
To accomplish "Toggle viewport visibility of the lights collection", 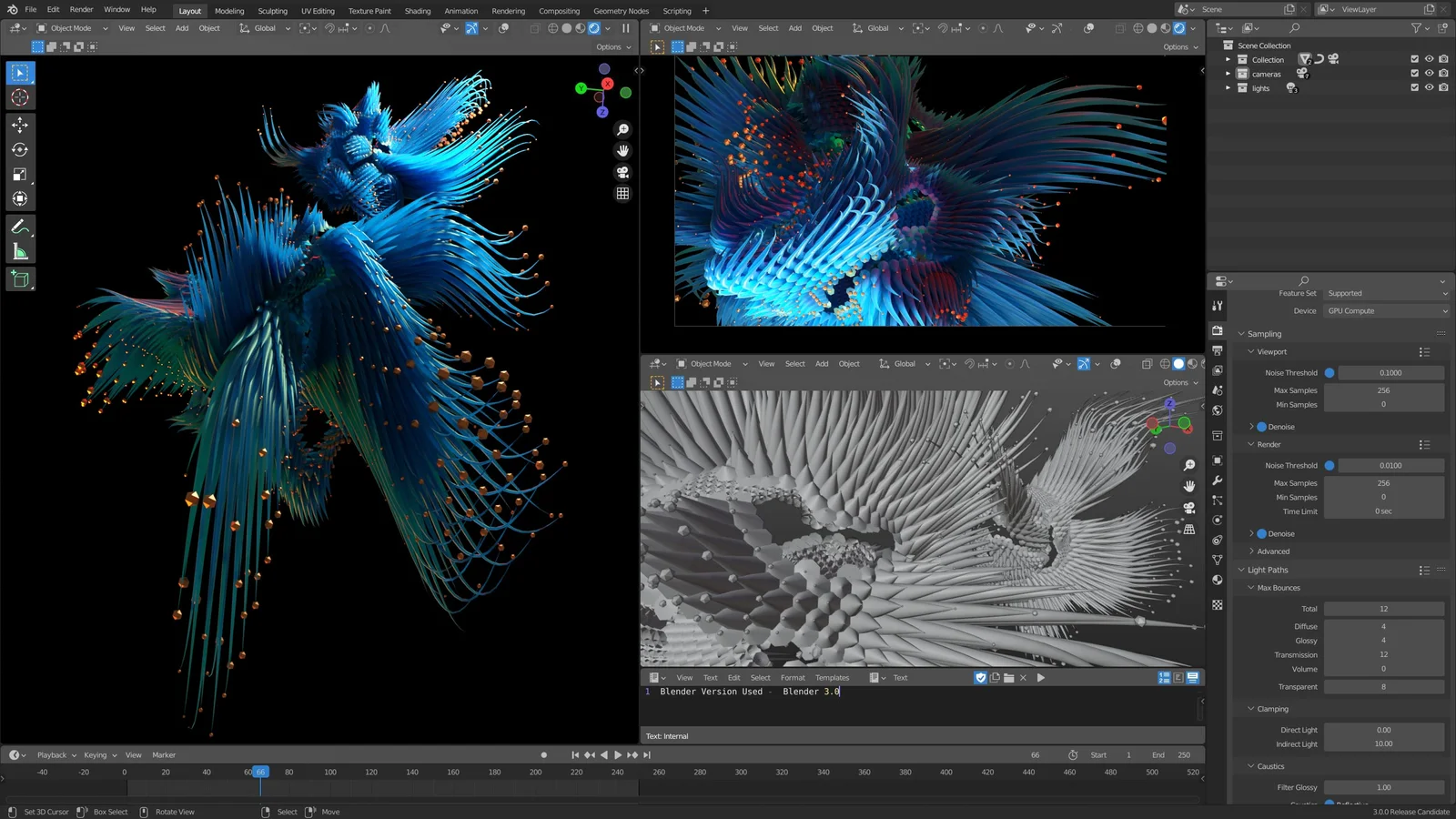I will pos(1429,87).
